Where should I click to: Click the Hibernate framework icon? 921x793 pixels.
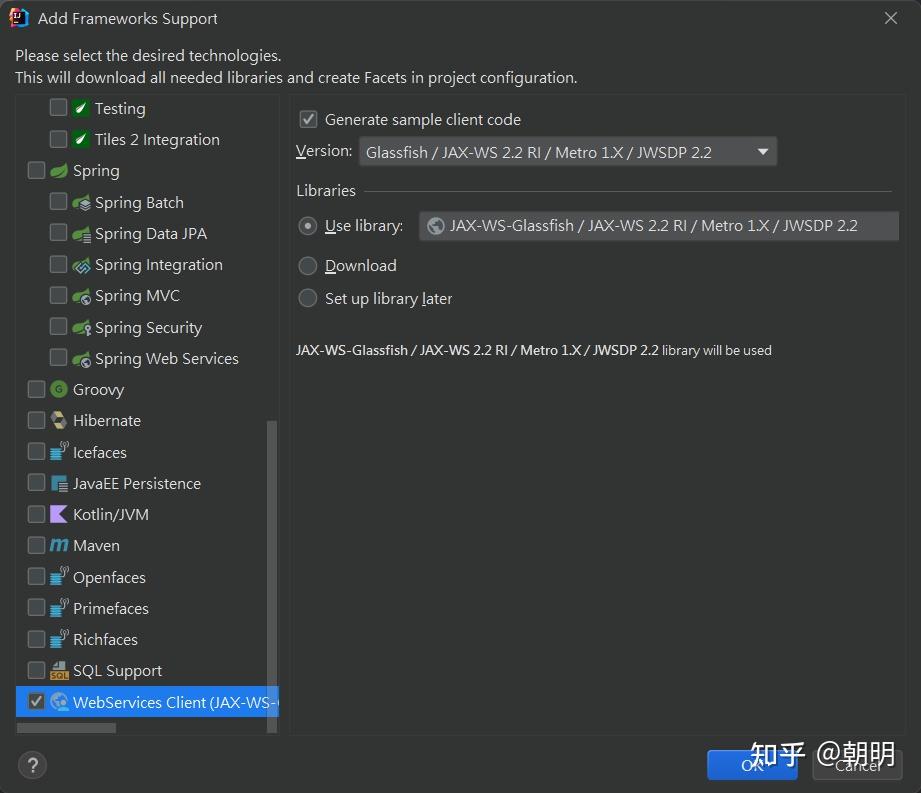pyautogui.click(x=59, y=420)
